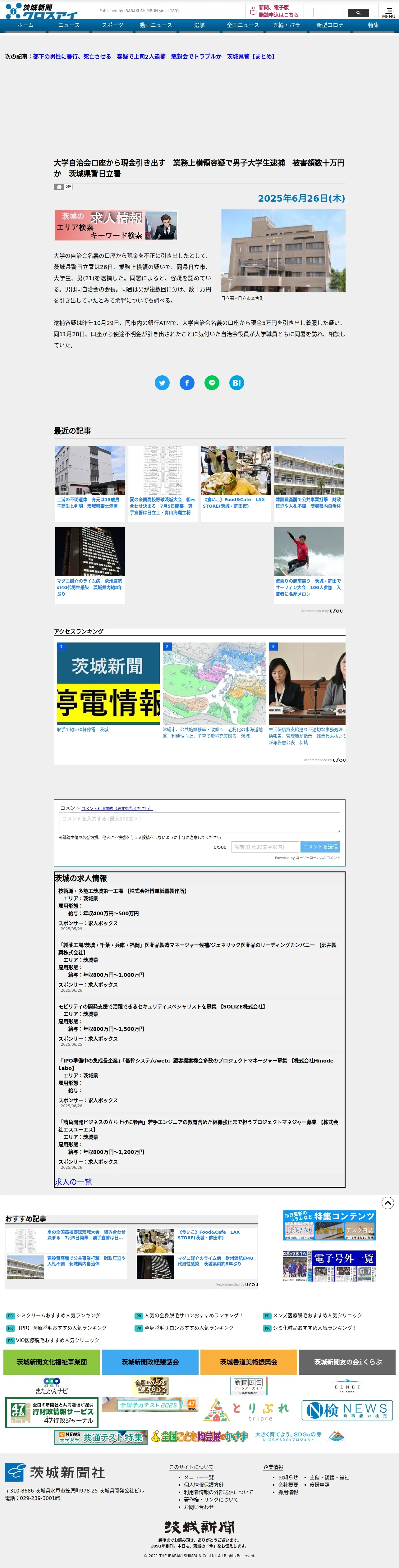Screen dimensions: 399x1568
Task: Go to 動画ニュース tab
Action: click(x=156, y=25)
